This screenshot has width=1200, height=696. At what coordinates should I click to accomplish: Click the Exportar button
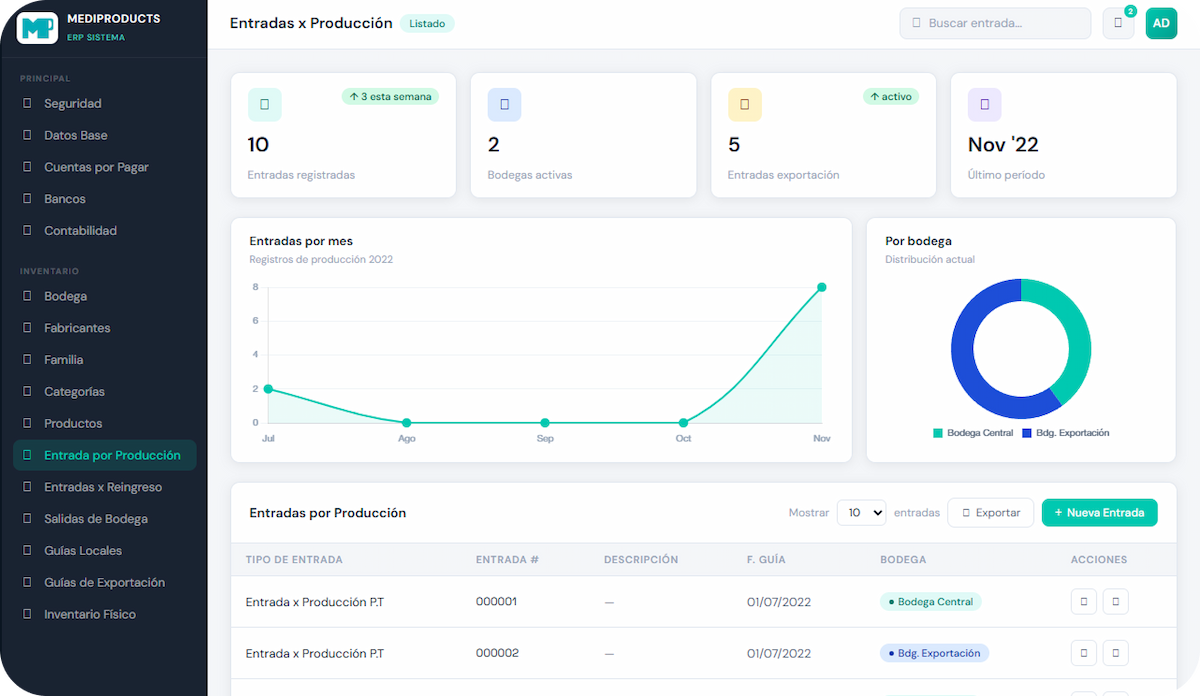(991, 512)
